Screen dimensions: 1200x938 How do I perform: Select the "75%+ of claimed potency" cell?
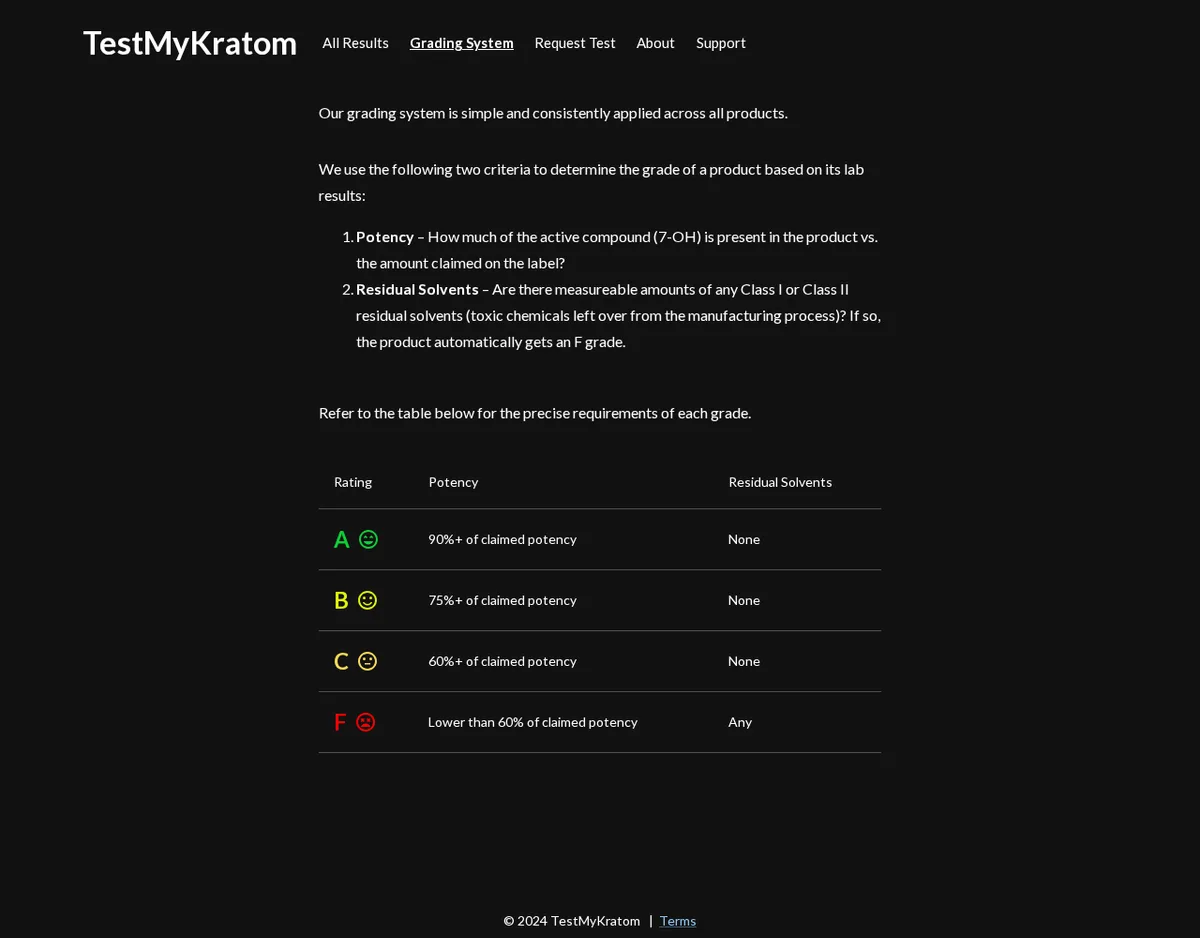502,600
